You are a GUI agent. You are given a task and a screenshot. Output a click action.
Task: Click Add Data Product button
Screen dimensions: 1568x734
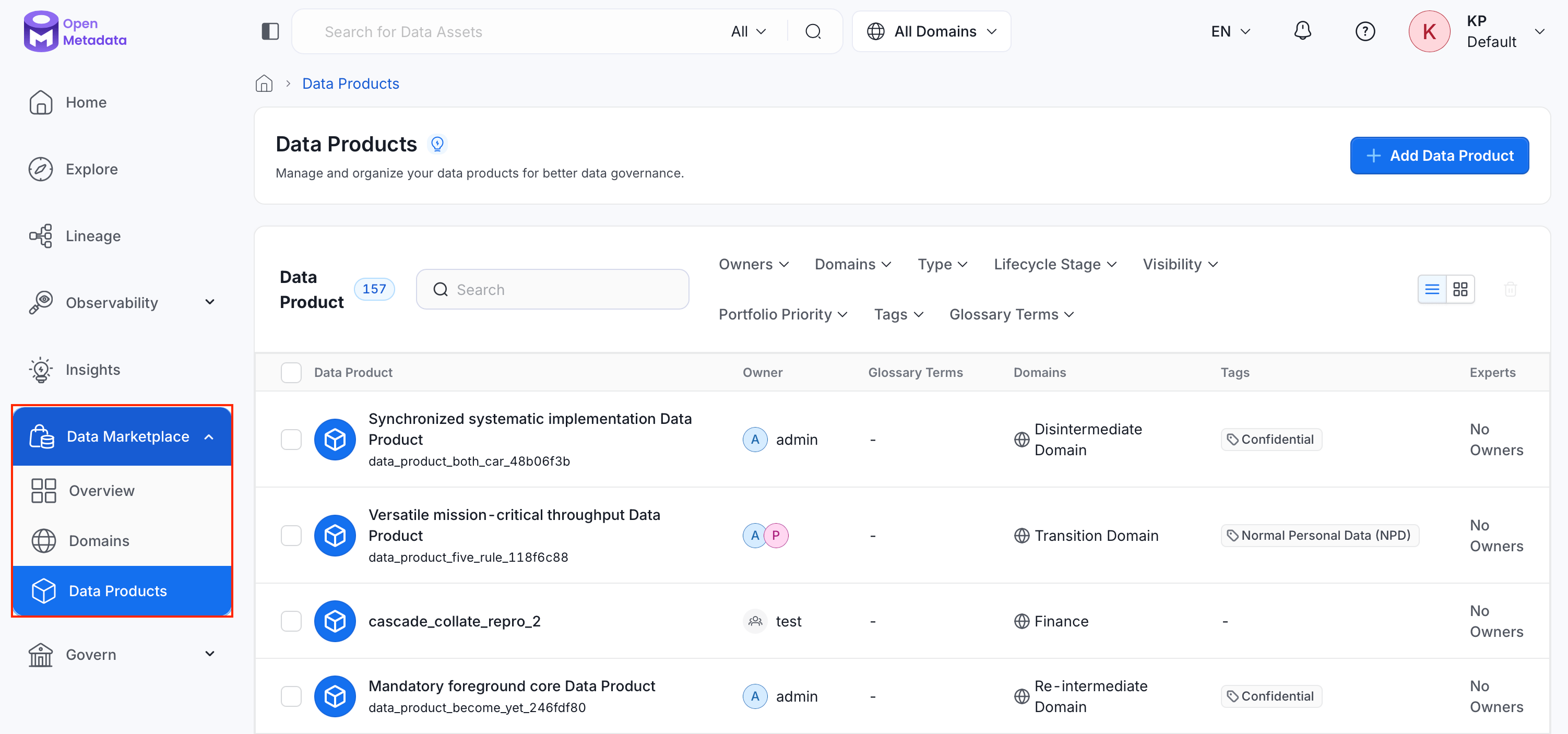(x=1439, y=156)
